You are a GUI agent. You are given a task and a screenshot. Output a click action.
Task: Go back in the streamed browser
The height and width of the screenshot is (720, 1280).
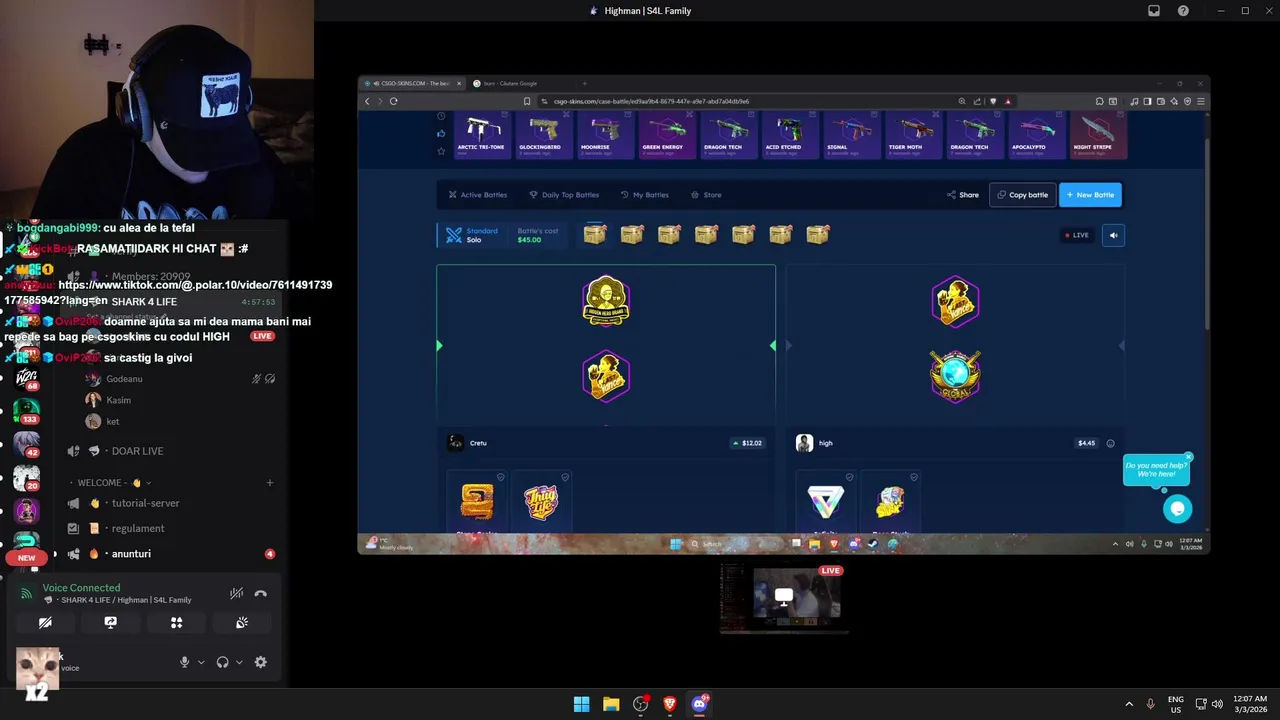[367, 101]
